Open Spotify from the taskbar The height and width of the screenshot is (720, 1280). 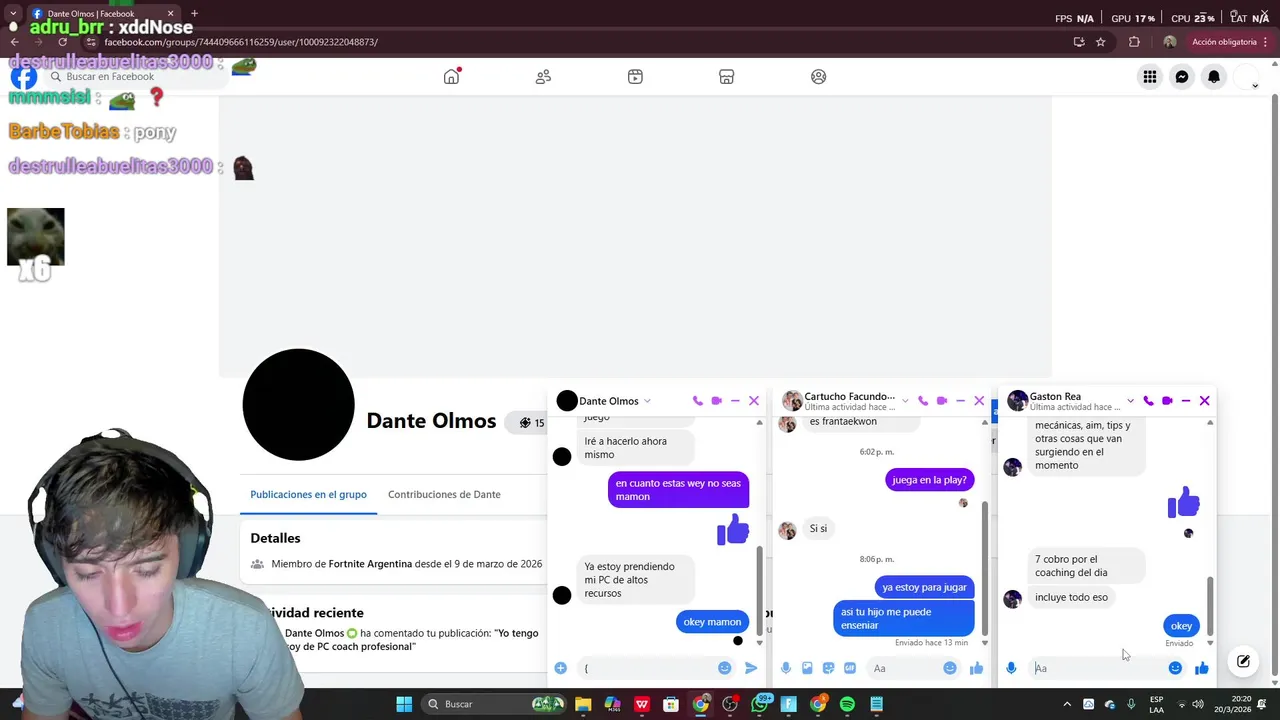[847, 704]
